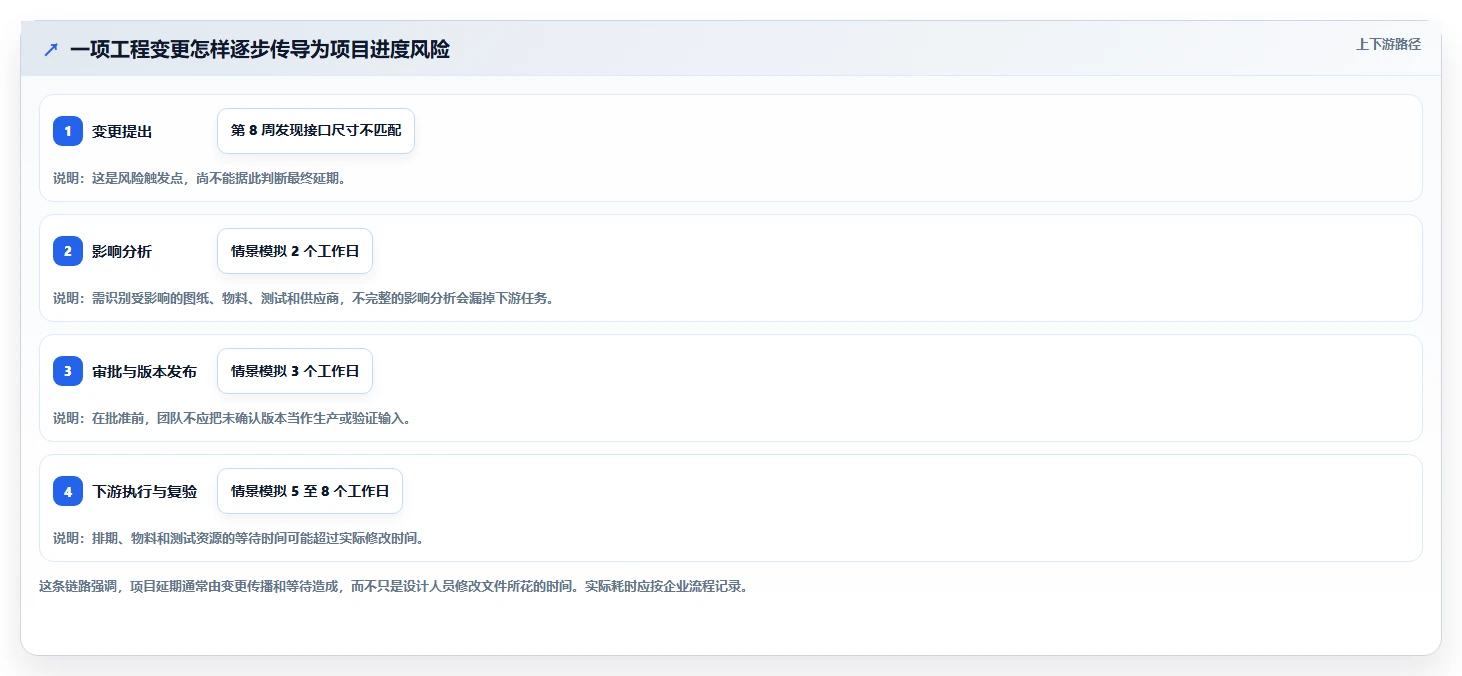The width and height of the screenshot is (1462, 676).
Task: Click the note 团队不应把未确认版本当作生产或验证输入
Action: 232,418
